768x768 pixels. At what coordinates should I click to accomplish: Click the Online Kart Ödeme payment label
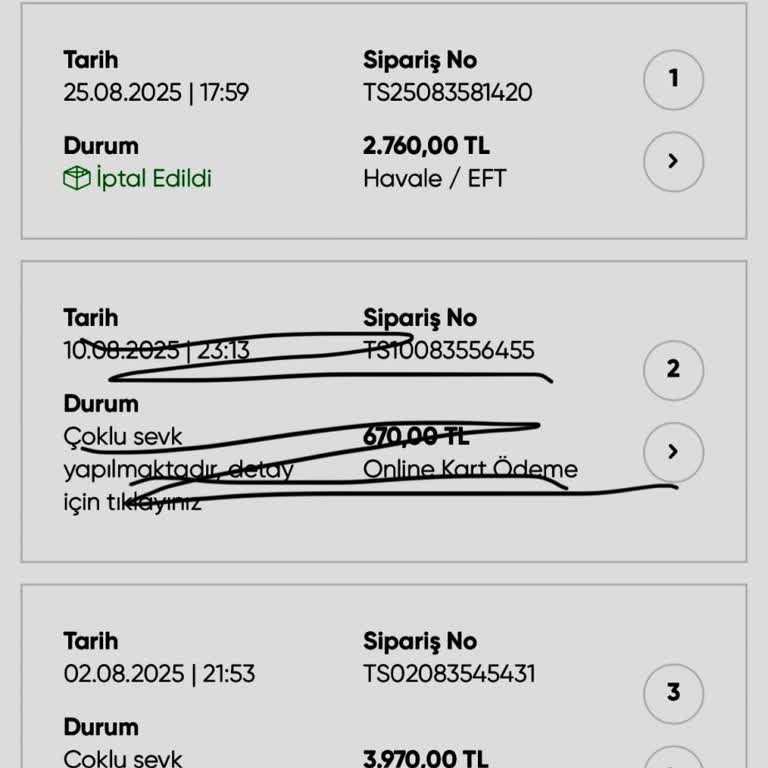coord(470,469)
